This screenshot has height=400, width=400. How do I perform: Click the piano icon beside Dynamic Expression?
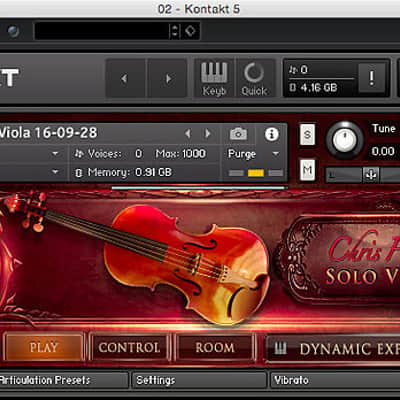click(280, 349)
